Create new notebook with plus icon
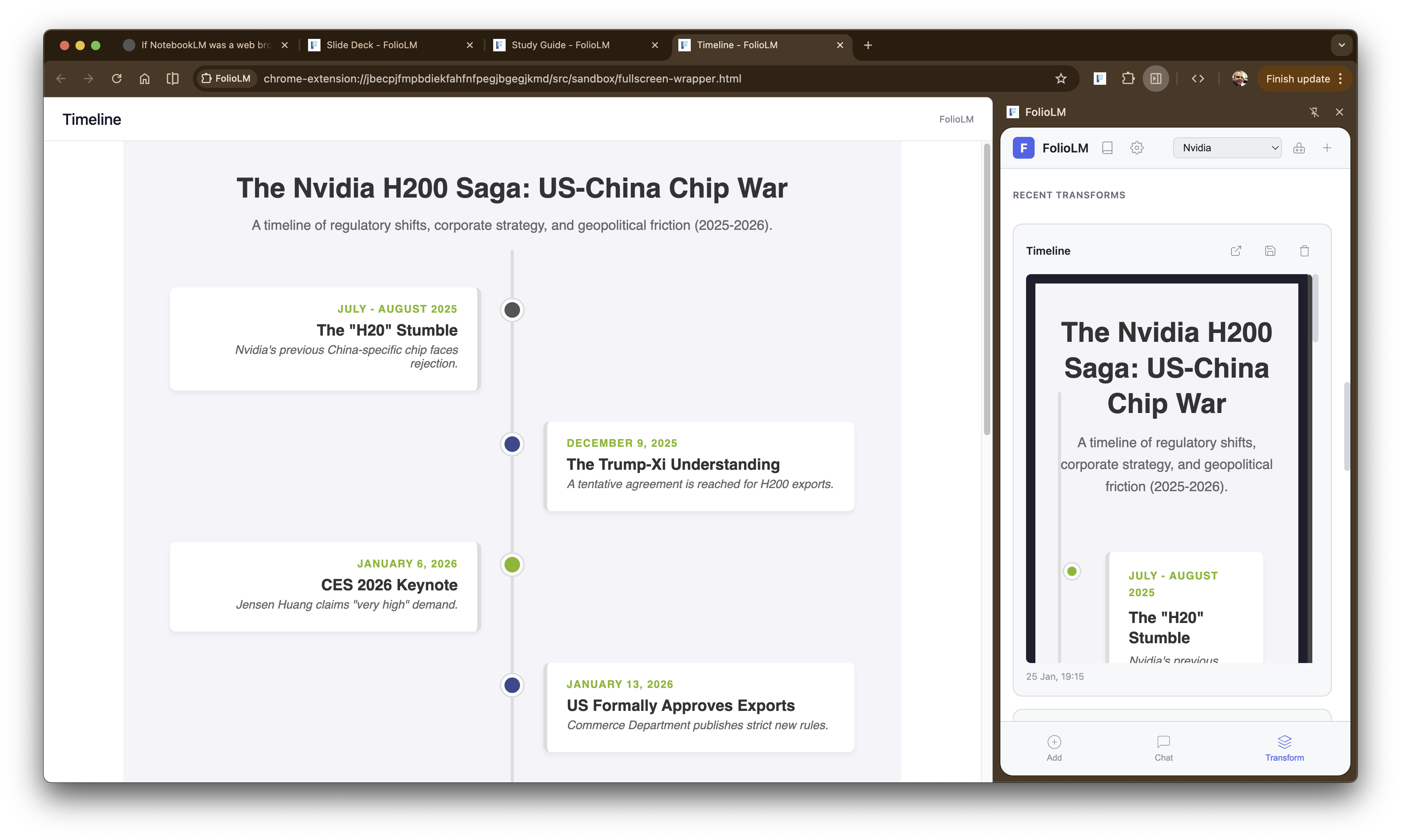The image size is (1401, 840). point(1327,148)
